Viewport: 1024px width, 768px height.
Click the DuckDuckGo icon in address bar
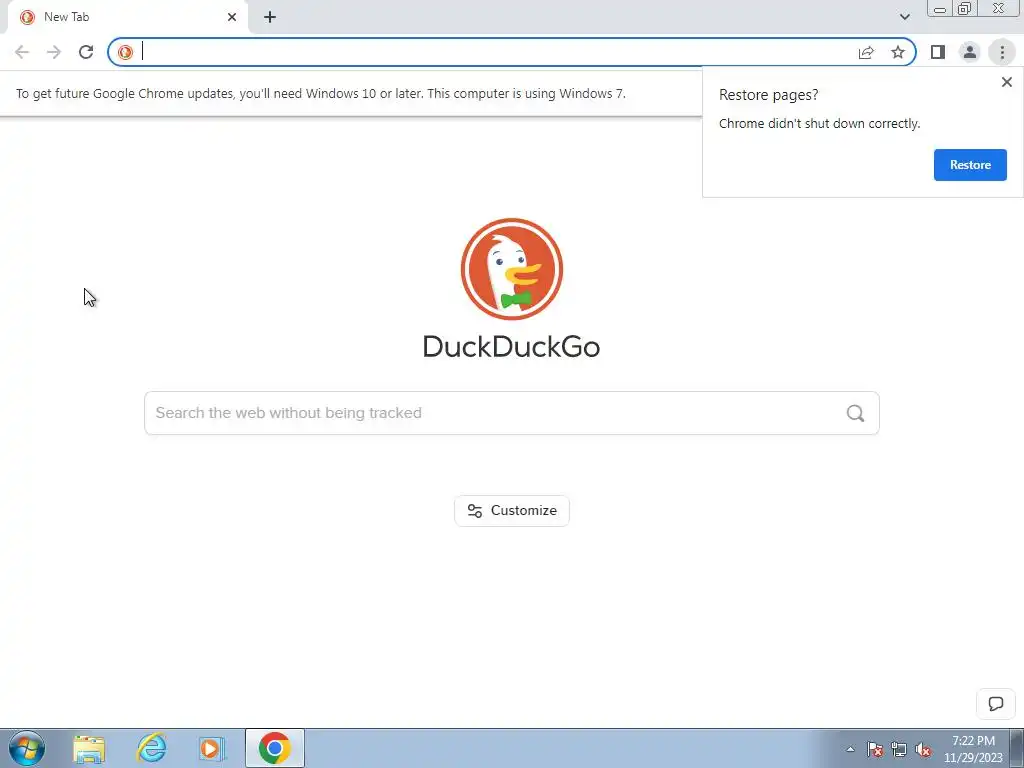point(125,52)
